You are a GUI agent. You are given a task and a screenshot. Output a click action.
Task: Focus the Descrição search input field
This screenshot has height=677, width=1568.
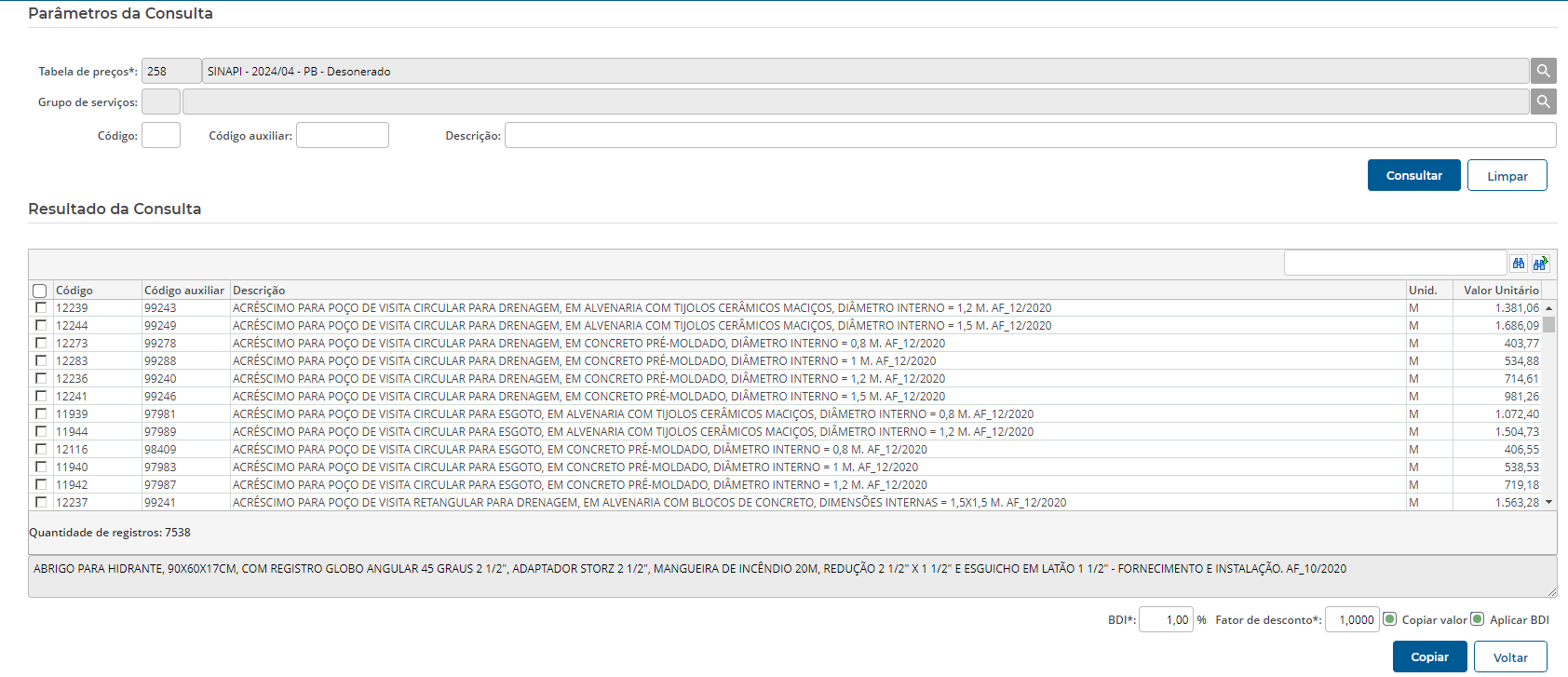click(1030, 136)
